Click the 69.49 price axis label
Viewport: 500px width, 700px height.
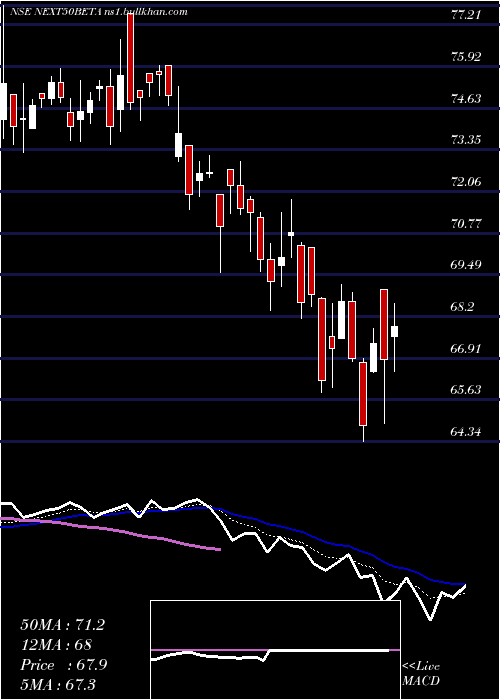[466, 265]
